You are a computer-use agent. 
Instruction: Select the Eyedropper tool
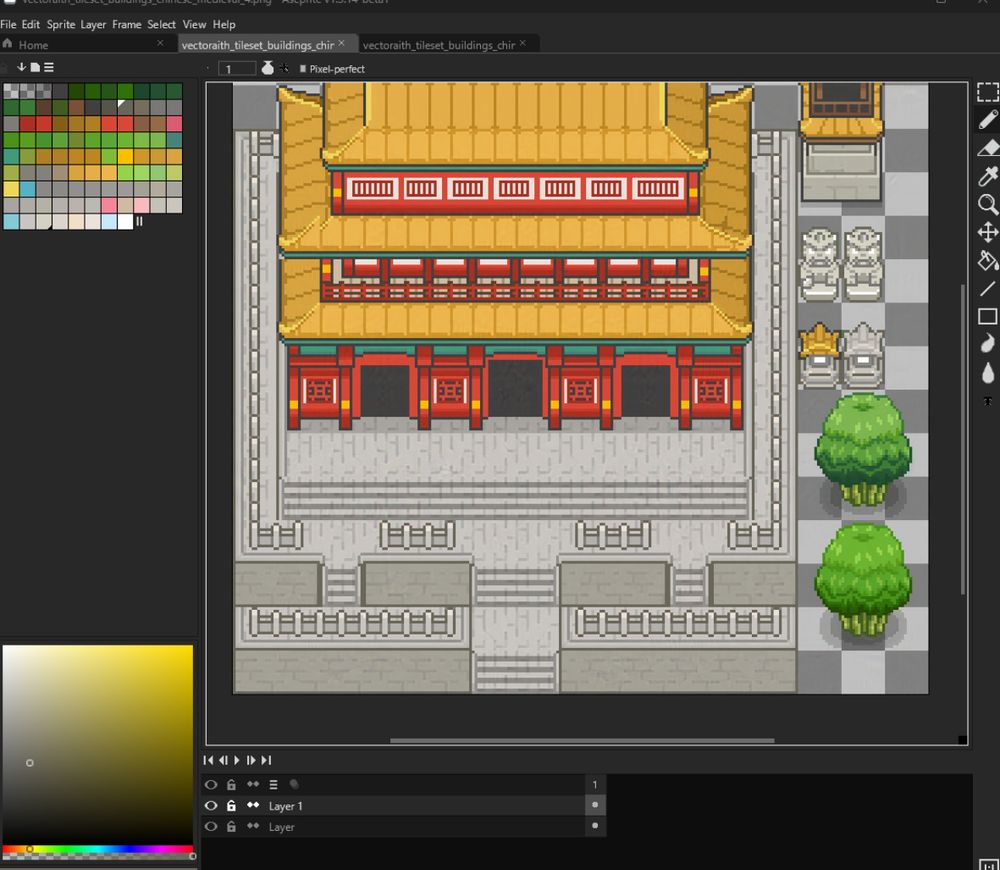click(987, 175)
